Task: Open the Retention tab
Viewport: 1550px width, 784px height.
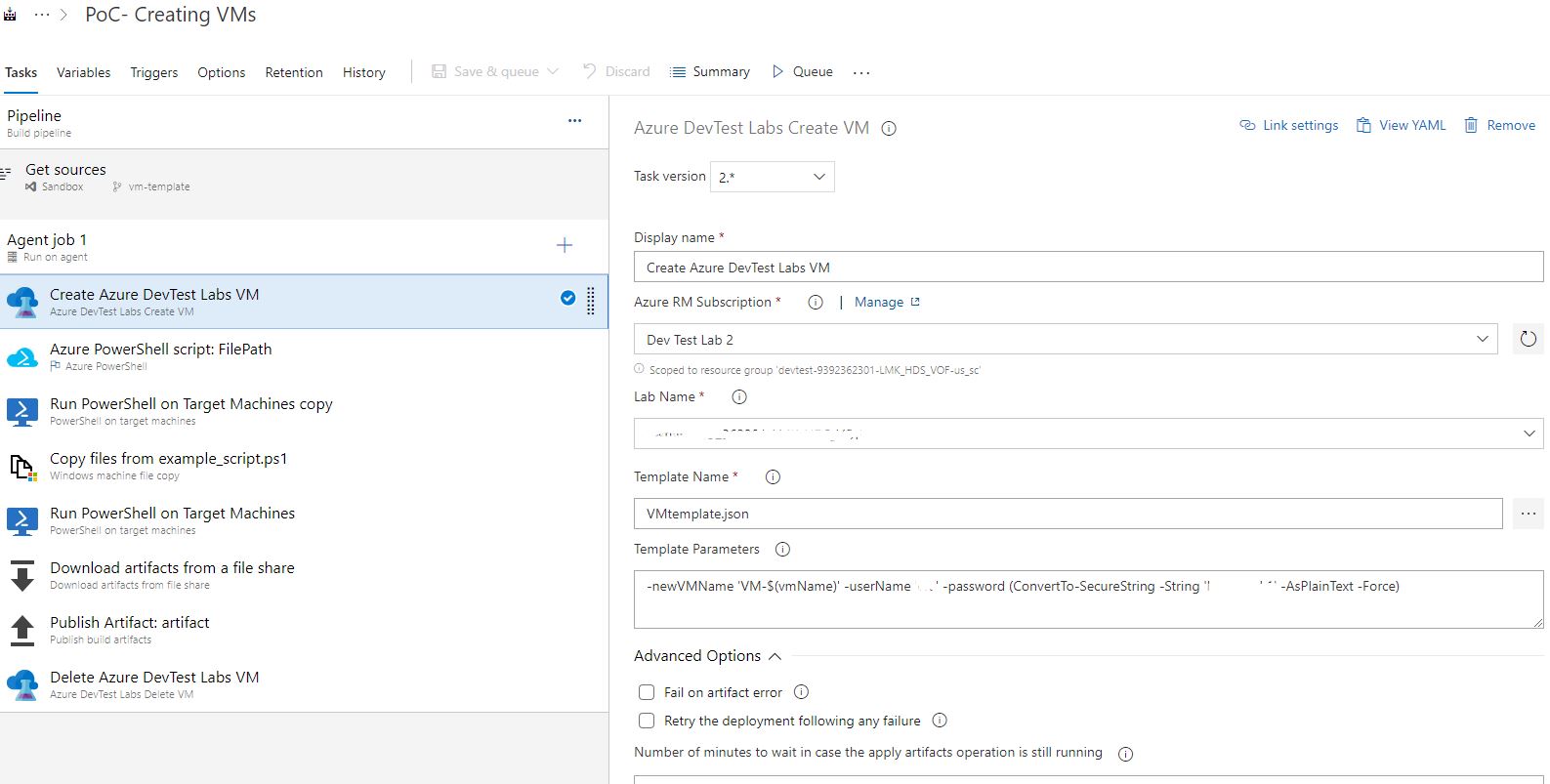Action: pos(294,72)
